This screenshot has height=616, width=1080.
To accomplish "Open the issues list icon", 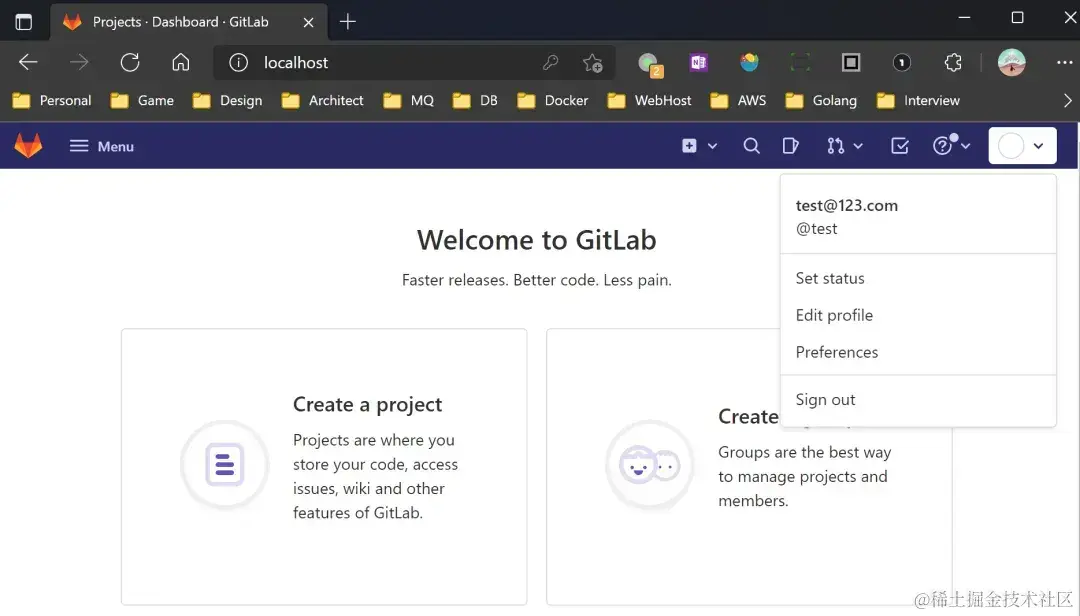I will tap(791, 145).
